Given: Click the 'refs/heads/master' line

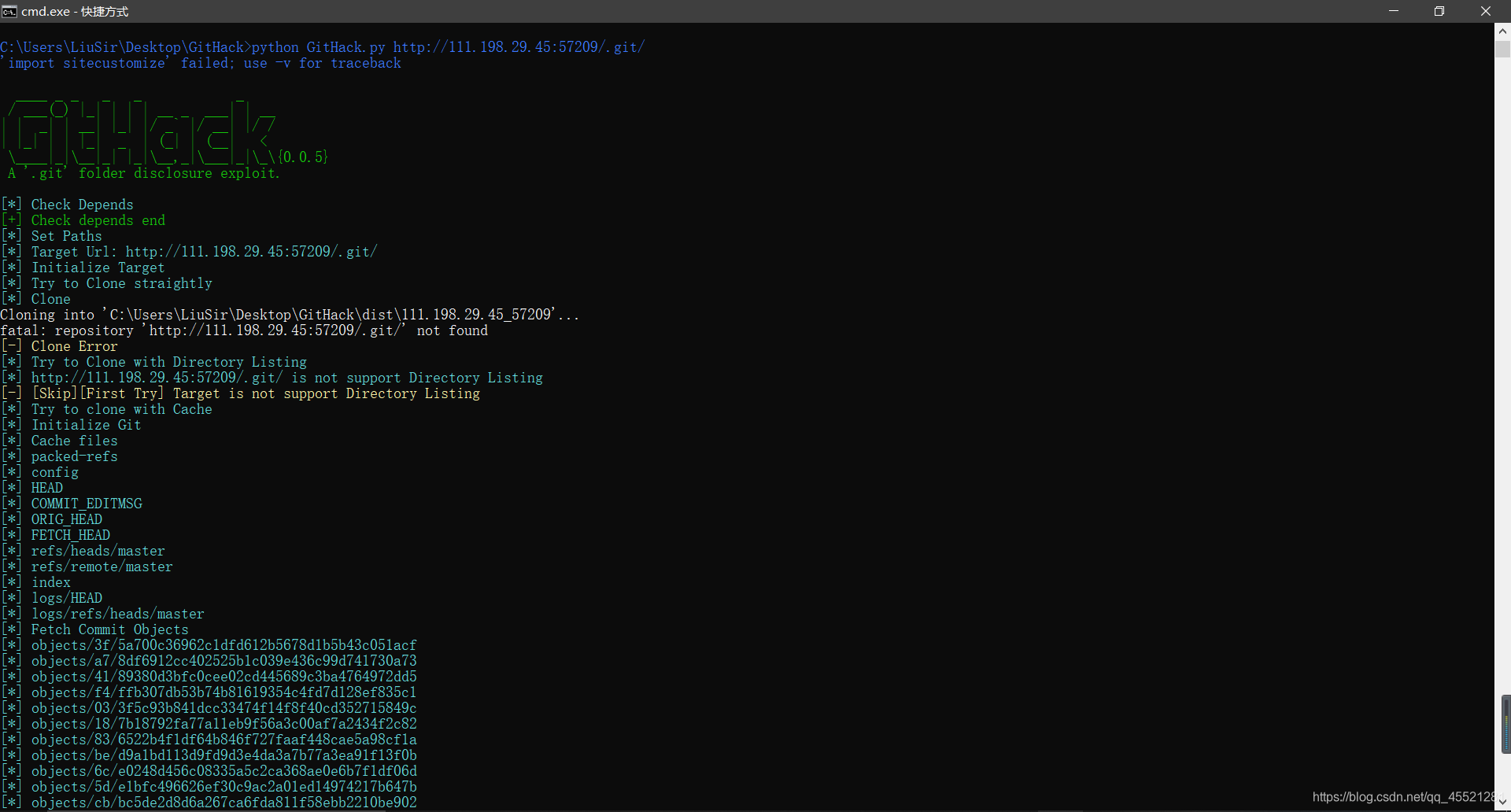Looking at the screenshot, I should (x=83, y=551).
